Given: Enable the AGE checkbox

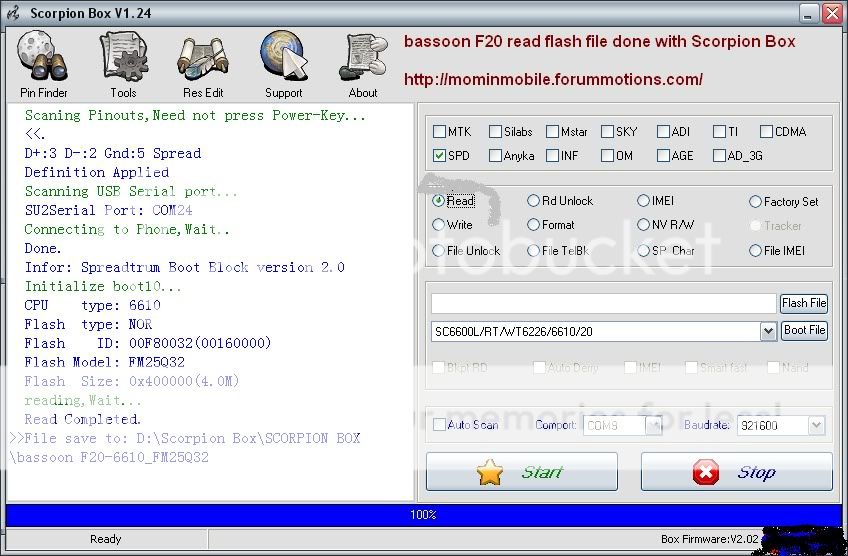Looking at the screenshot, I should pyautogui.click(x=663, y=156).
